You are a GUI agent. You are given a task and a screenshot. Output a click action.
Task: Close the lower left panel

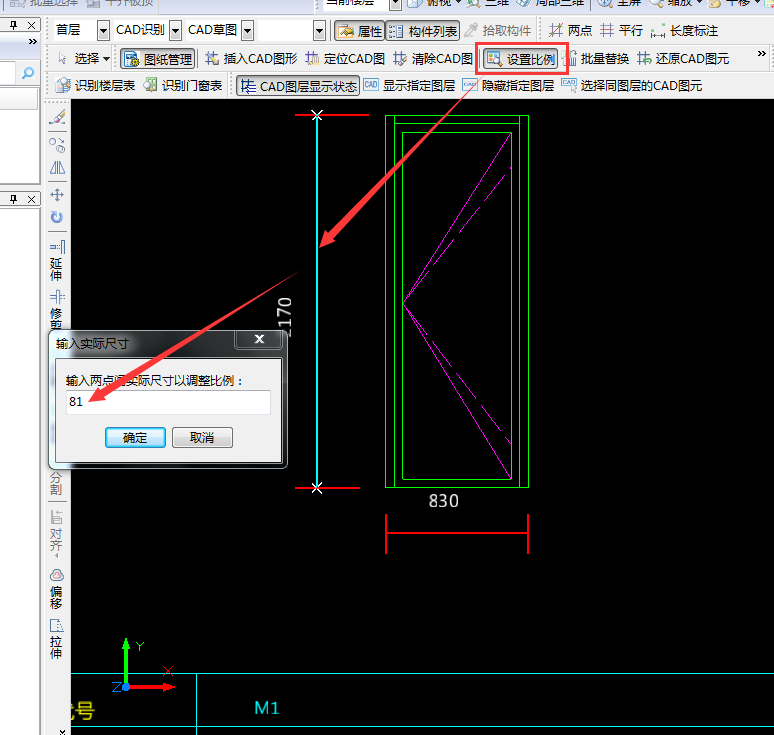[32, 199]
